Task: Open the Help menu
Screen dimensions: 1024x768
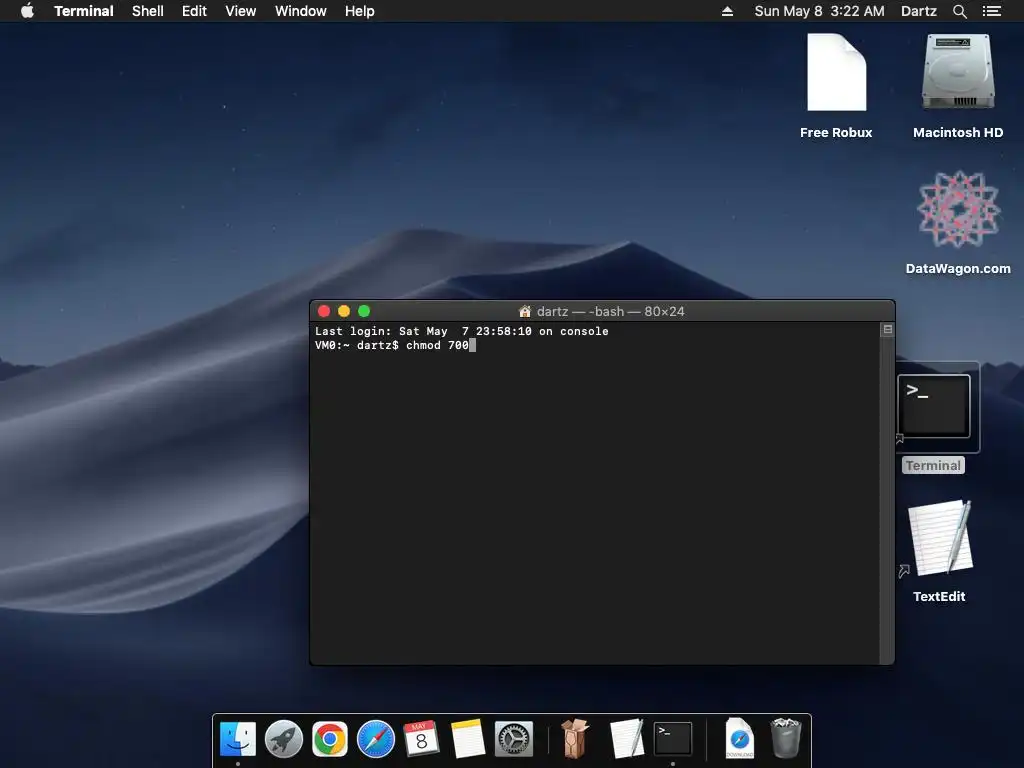Action: (359, 11)
